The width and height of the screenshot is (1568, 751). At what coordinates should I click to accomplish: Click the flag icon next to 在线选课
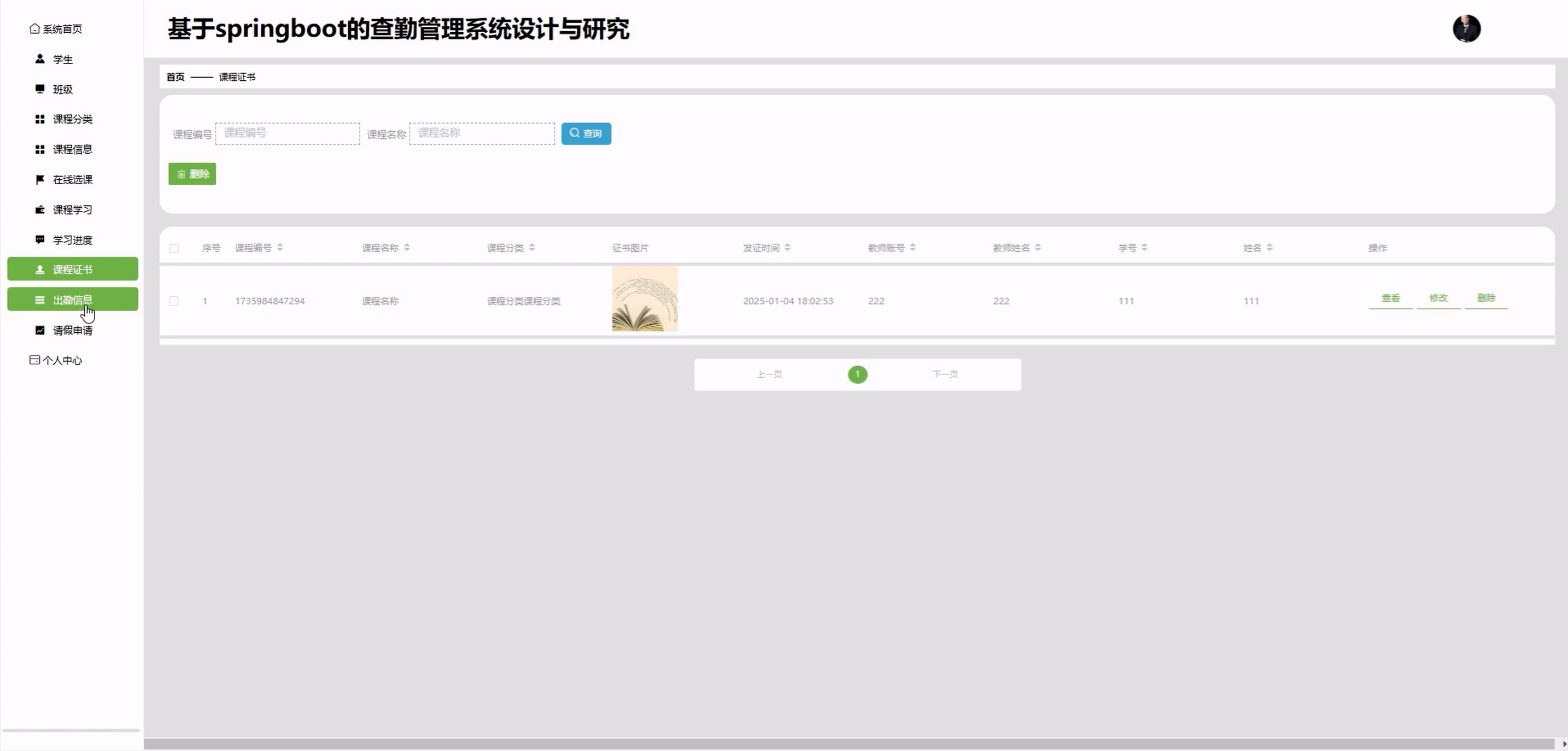click(x=39, y=179)
